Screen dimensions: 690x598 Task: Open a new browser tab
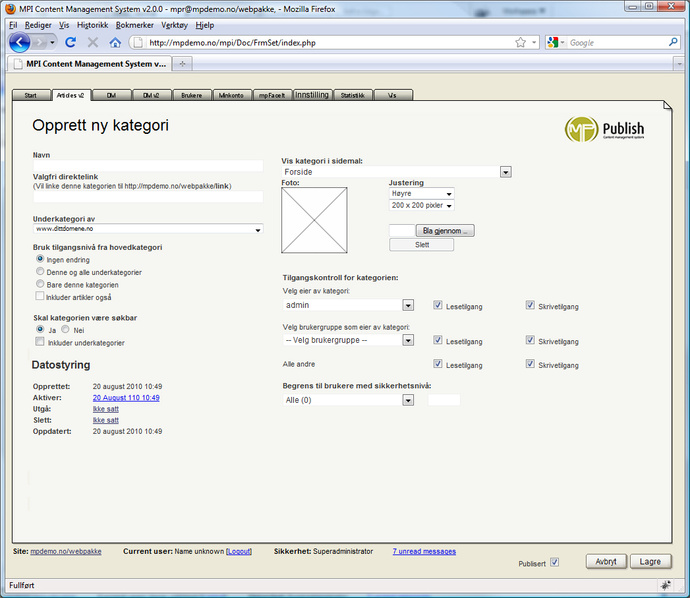point(182,64)
